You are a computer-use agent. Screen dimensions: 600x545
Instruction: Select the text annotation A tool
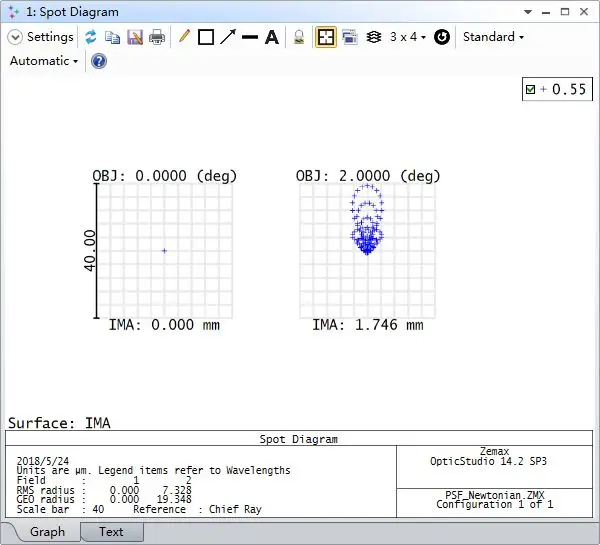coord(272,37)
